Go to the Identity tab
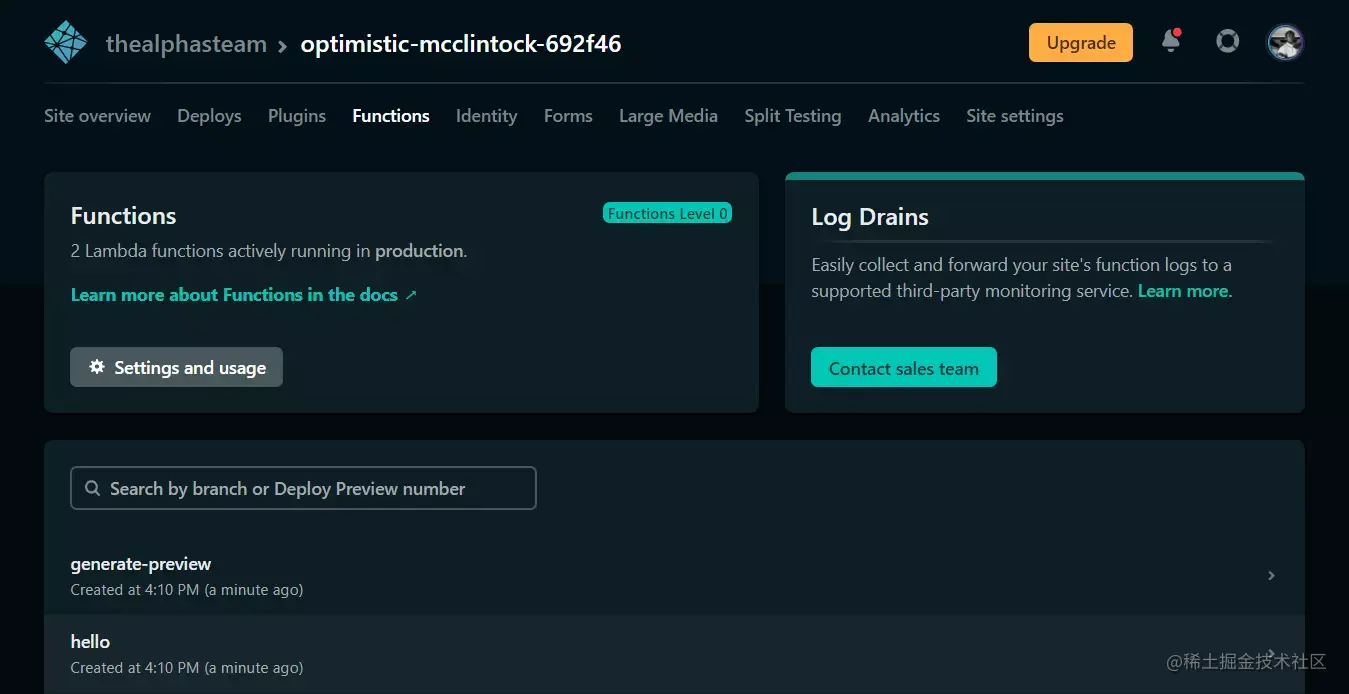 coord(486,116)
